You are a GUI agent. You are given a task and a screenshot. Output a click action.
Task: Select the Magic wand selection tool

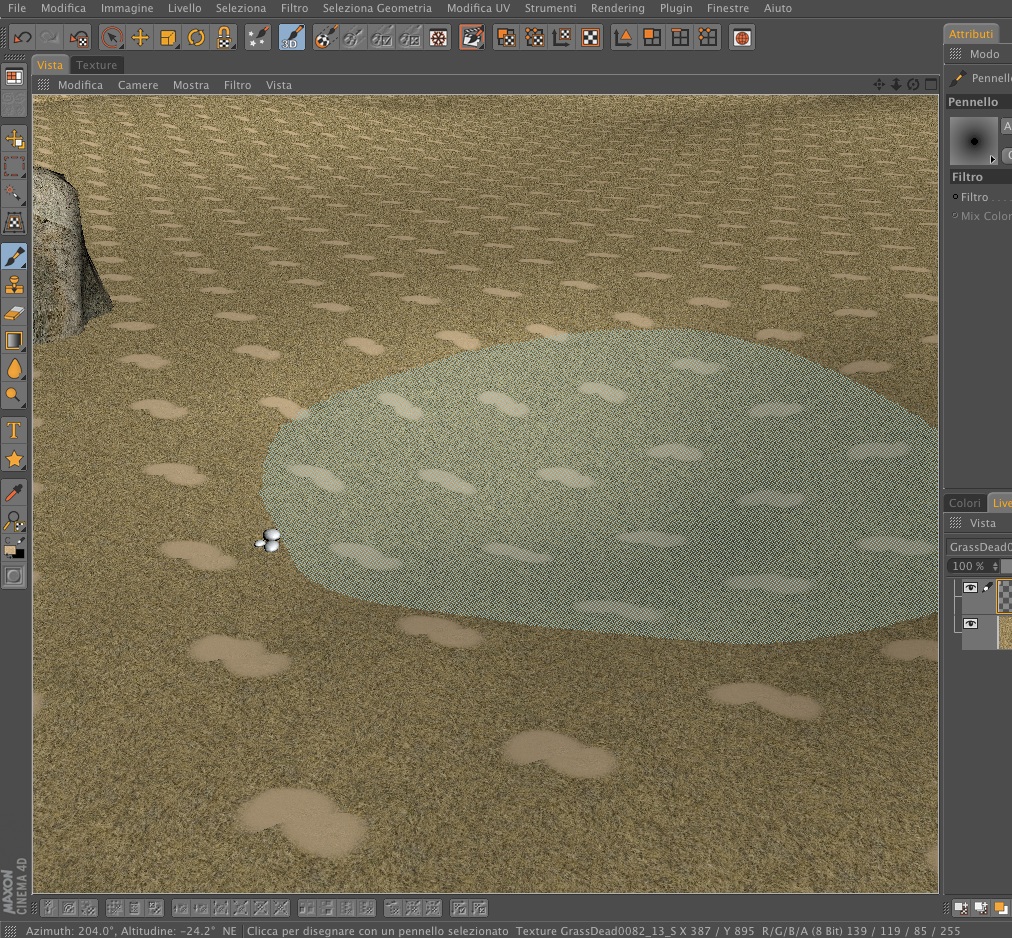pyautogui.click(x=14, y=192)
